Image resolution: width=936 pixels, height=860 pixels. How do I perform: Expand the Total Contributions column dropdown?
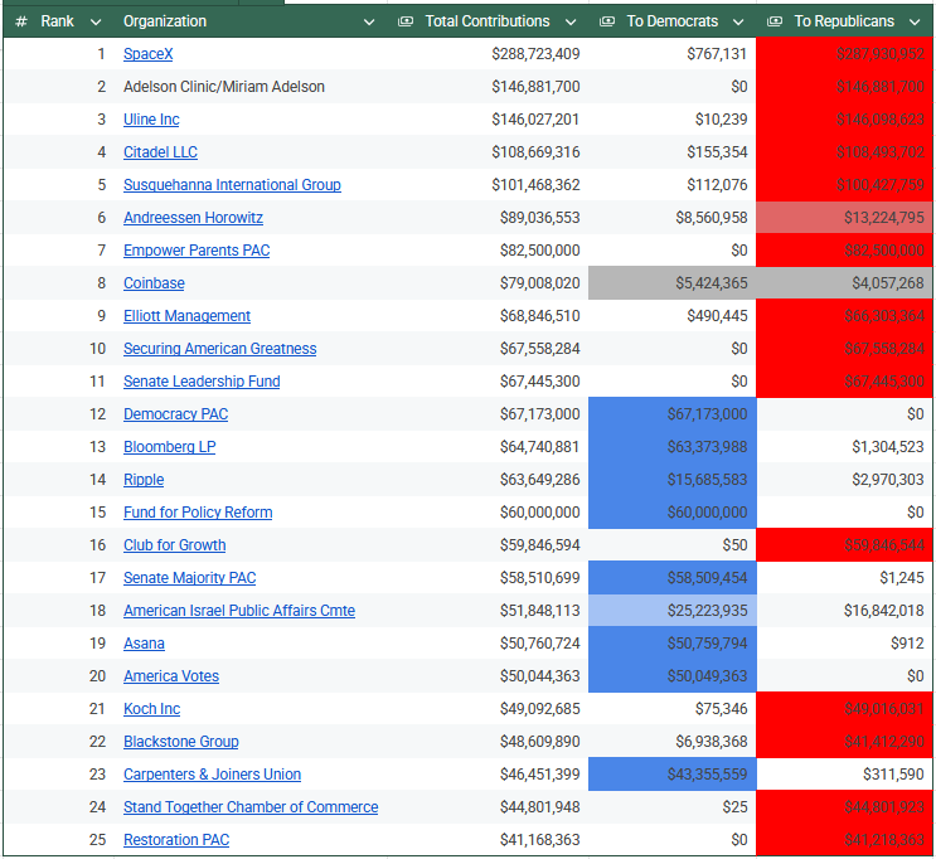coord(571,22)
